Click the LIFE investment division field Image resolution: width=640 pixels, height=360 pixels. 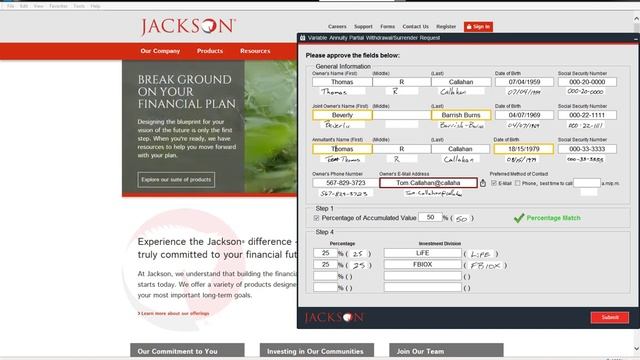(422, 253)
